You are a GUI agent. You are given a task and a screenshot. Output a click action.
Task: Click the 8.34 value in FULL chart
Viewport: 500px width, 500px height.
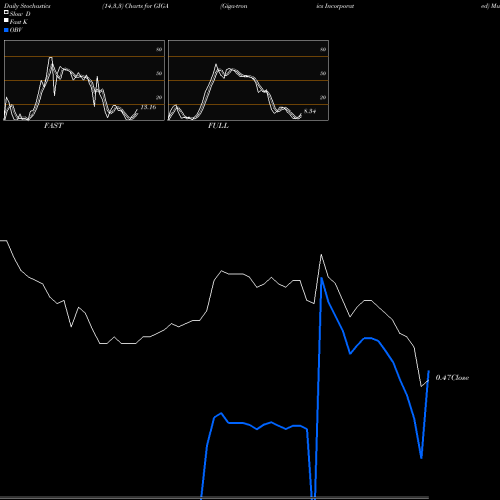pos(310,111)
